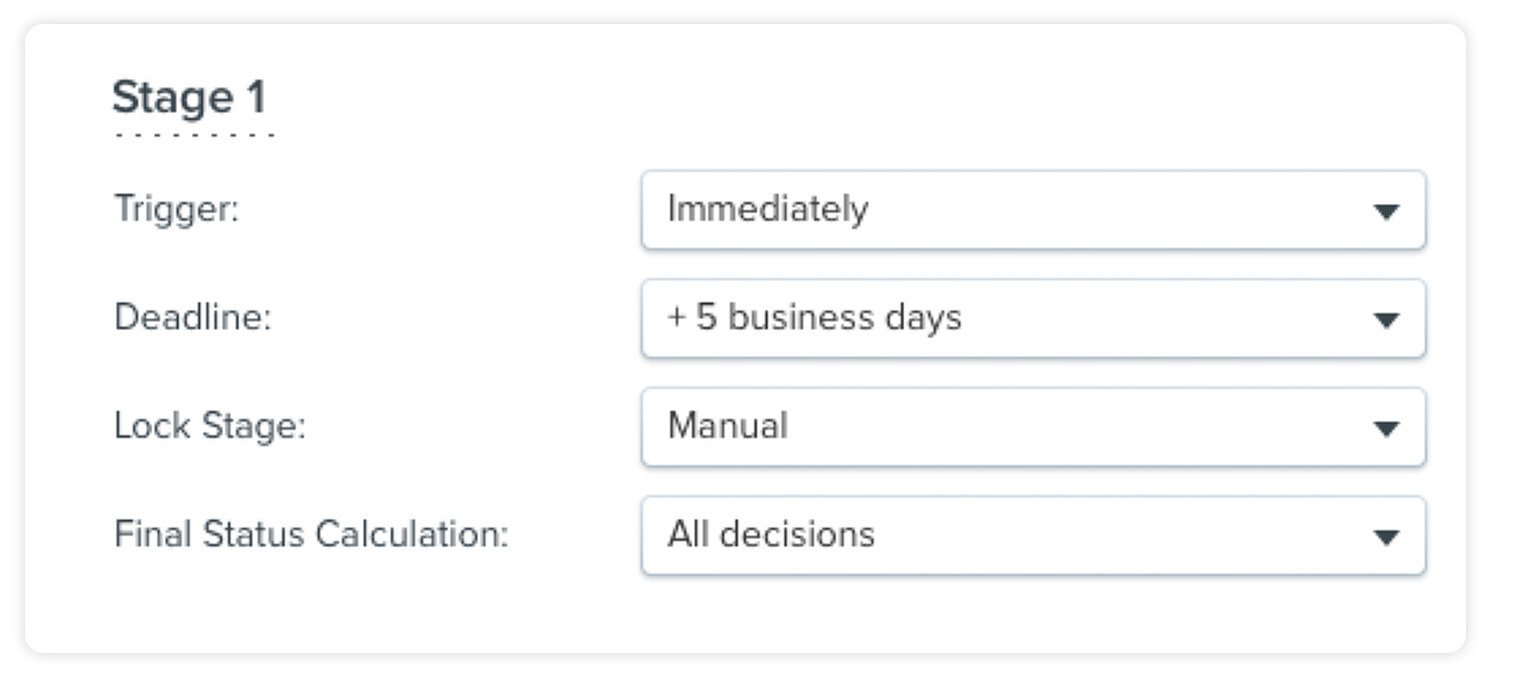This screenshot has width=1521, height=677.
Task: Click the Stage 1 heading
Action: click(x=187, y=98)
